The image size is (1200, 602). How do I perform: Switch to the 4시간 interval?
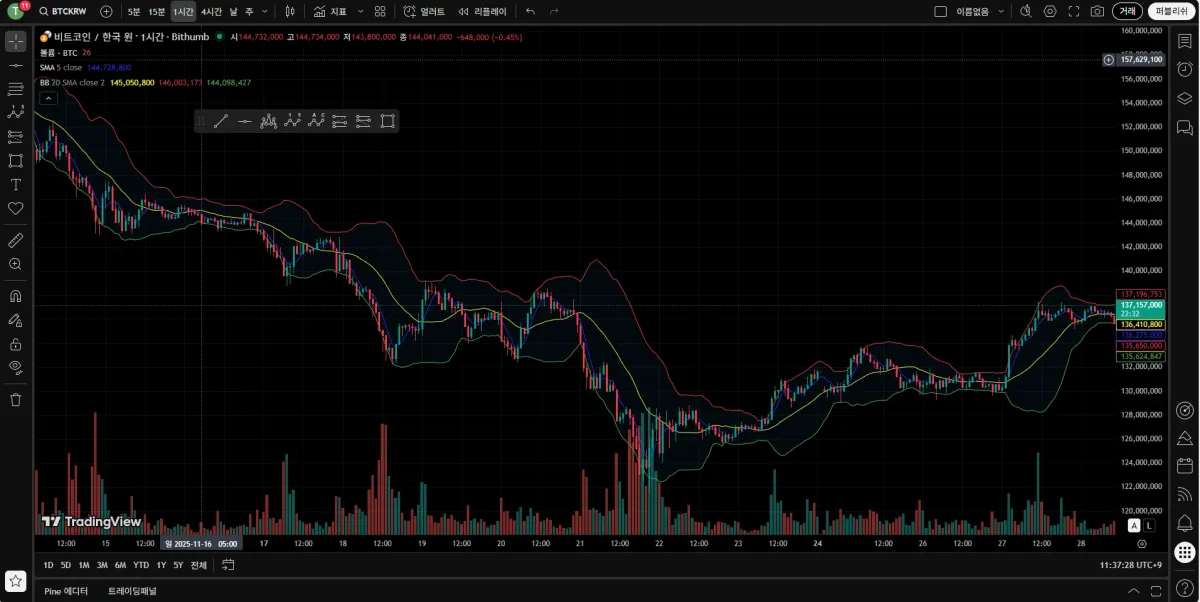point(211,11)
